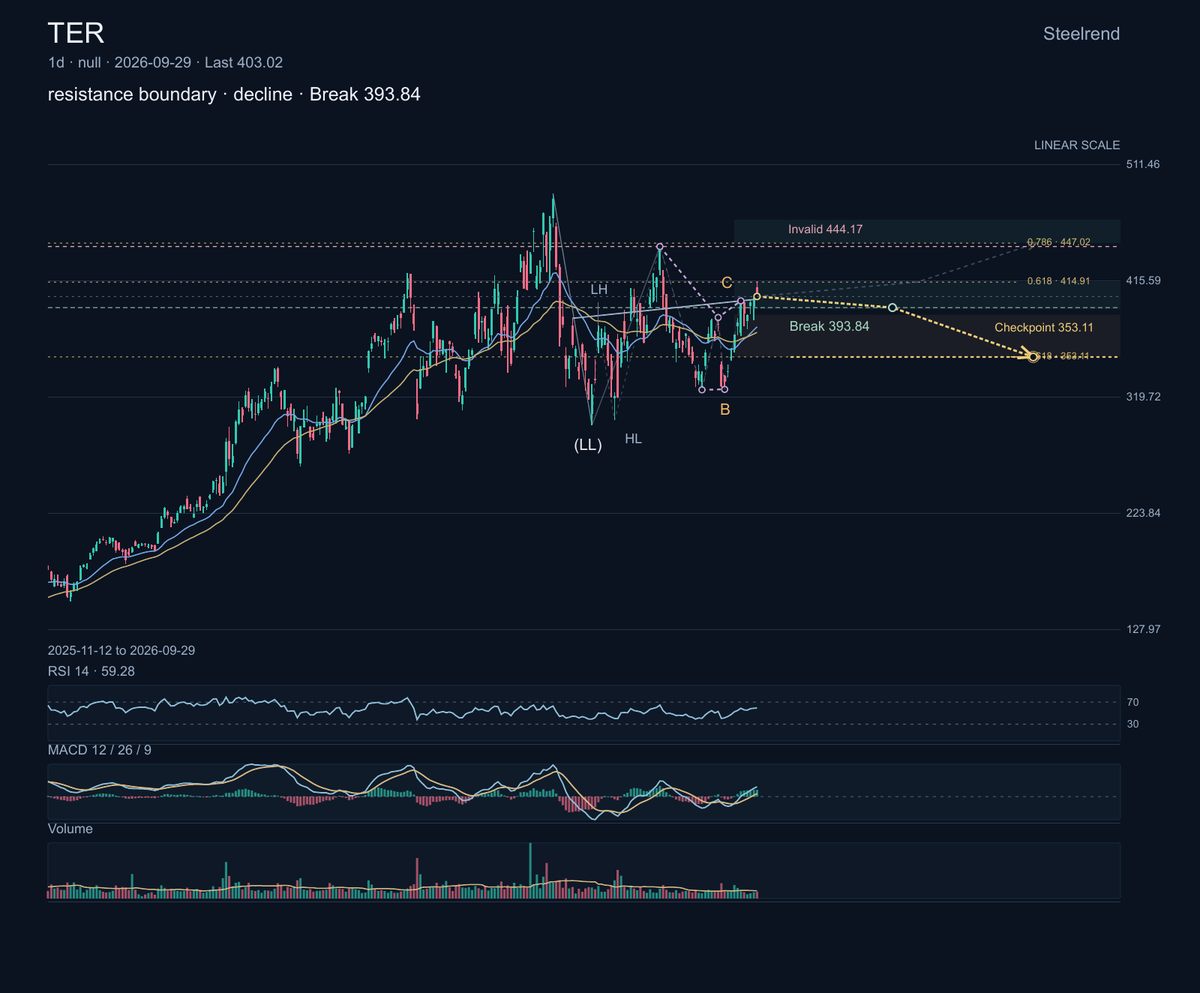Select the LINEAR SCALE label
This screenshot has height=993, width=1200.
(x=1077, y=145)
